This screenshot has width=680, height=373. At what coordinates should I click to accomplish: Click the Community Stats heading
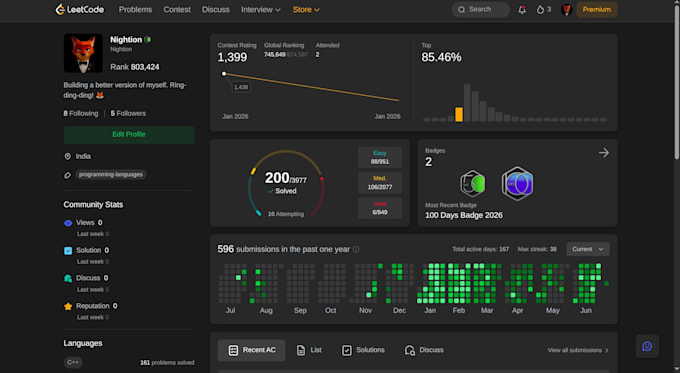[x=93, y=205]
